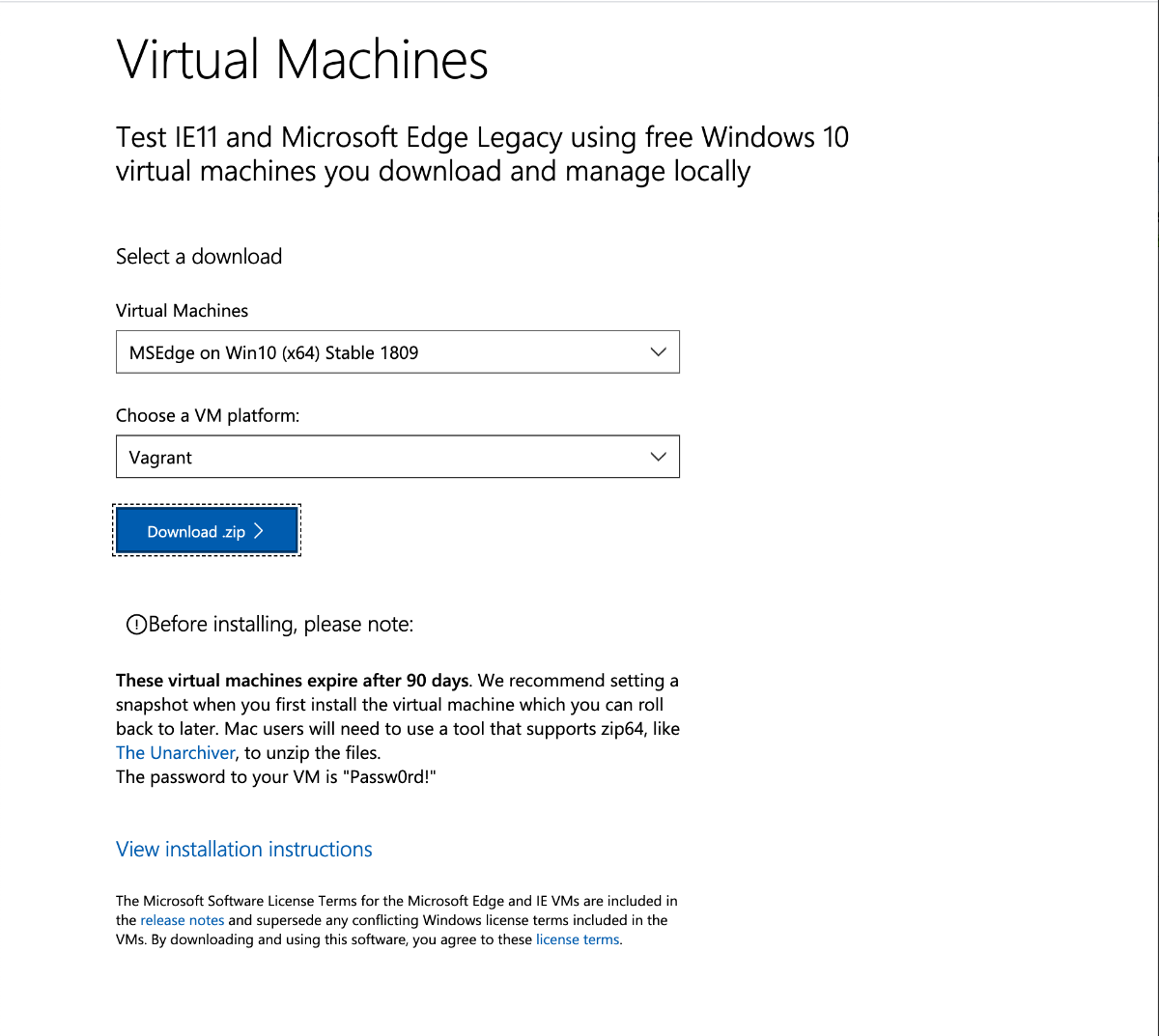
Task: Click the 'Before installing, please note:' heading
Action: pos(281,625)
